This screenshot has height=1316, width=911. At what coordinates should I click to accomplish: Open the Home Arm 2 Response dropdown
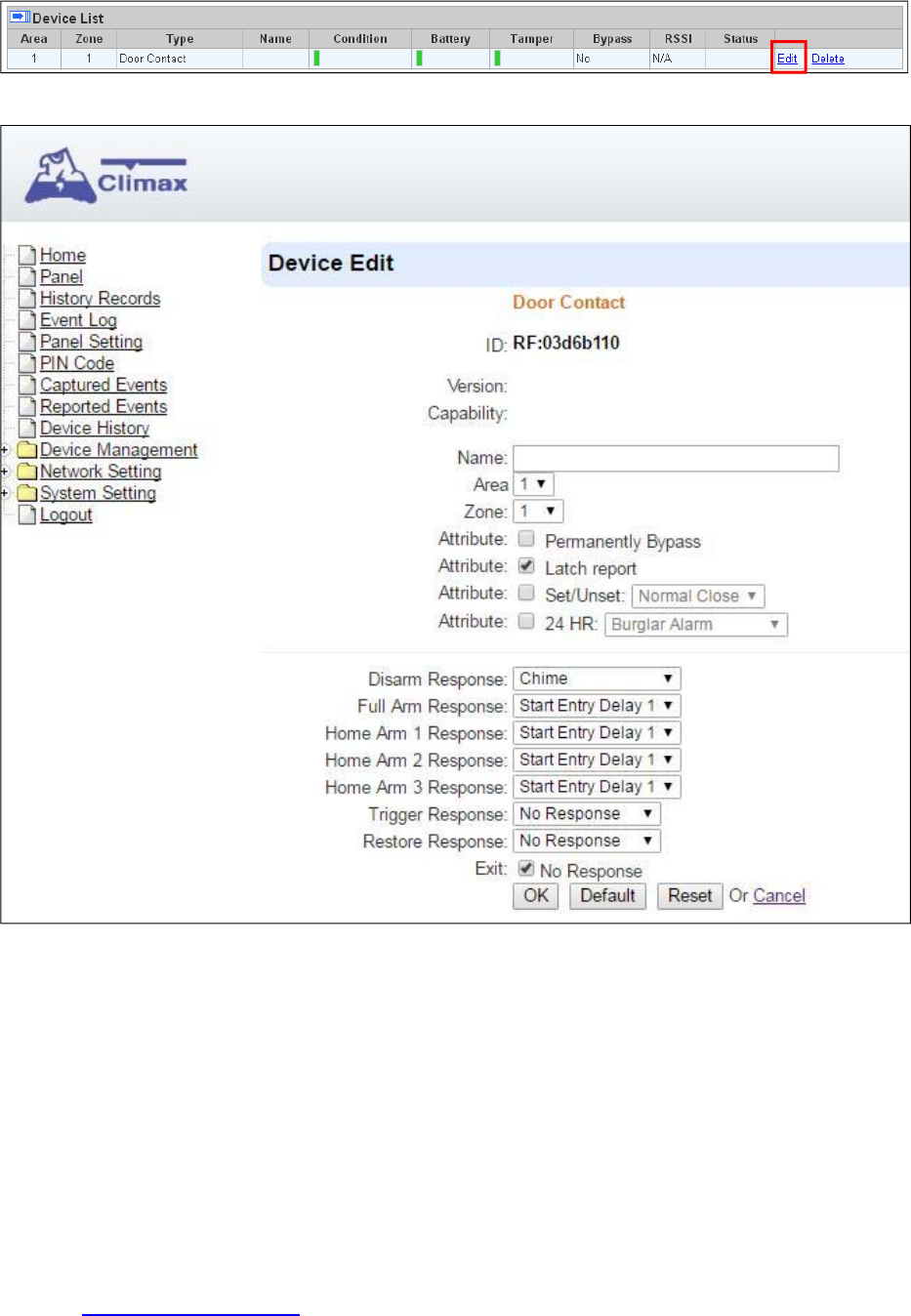[x=597, y=760]
